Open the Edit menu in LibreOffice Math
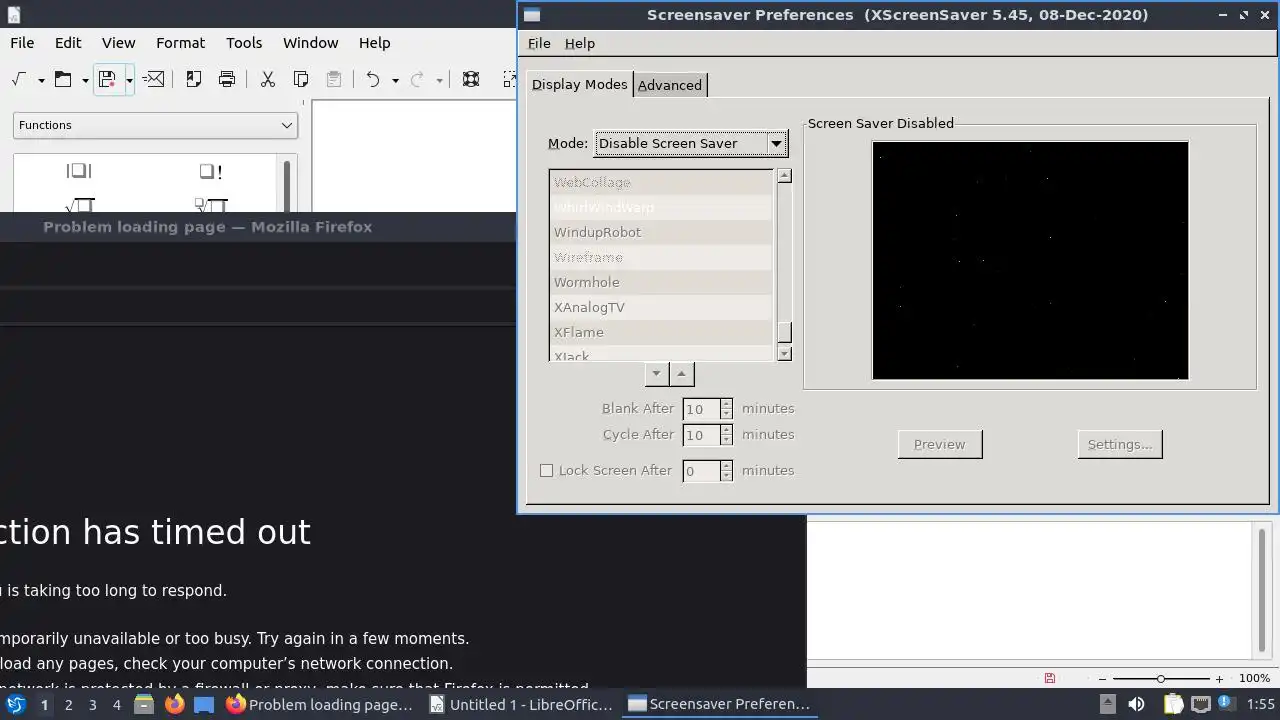Viewport: 1280px width, 720px height. click(68, 43)
